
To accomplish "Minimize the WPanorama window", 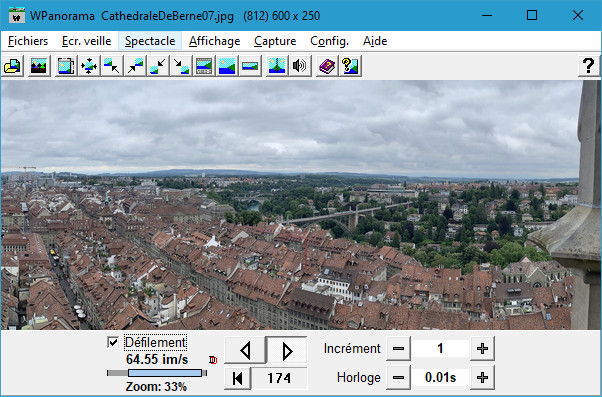I will point(487,15).
